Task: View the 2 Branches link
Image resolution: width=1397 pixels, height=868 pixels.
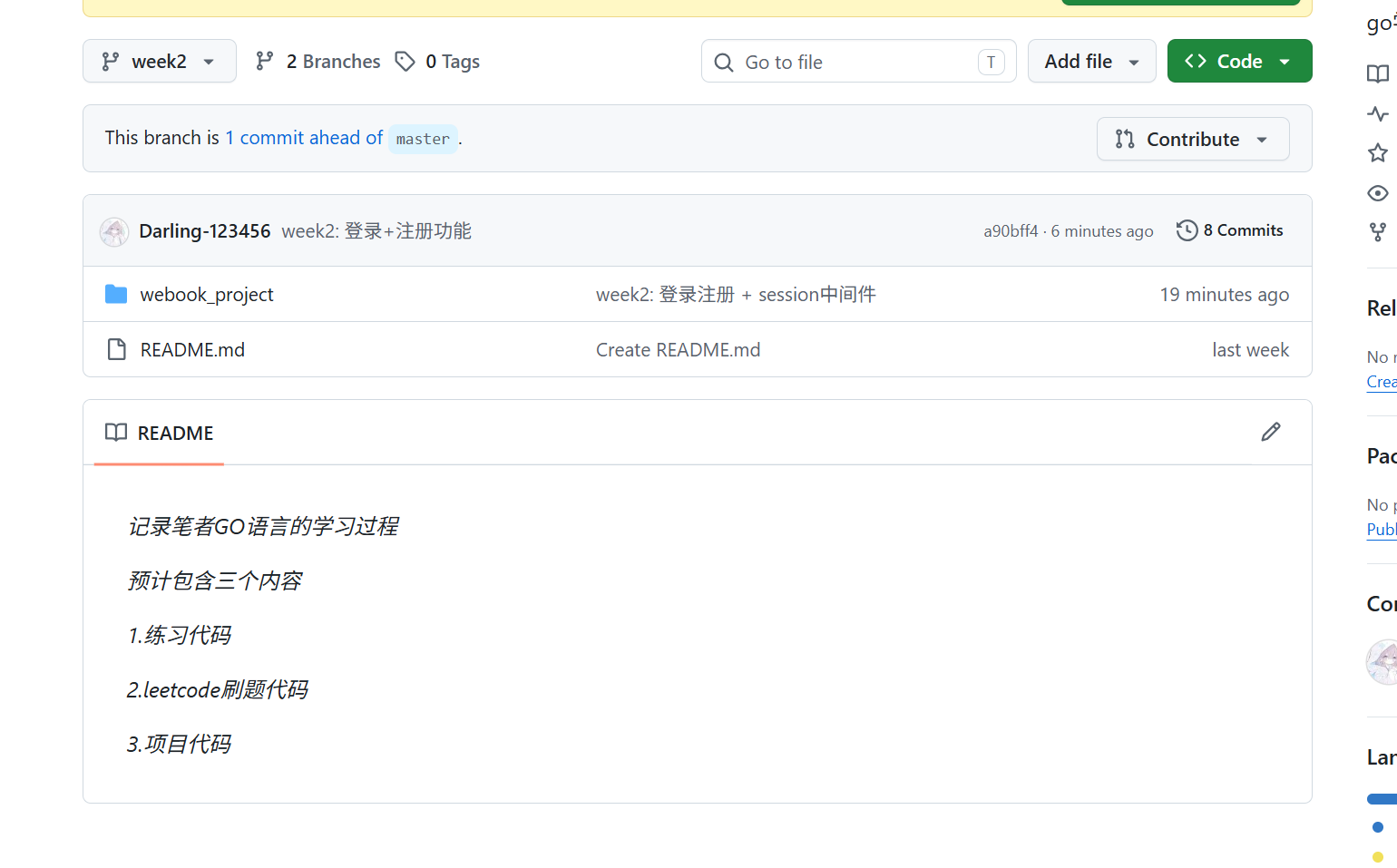Action: [318, 61]
